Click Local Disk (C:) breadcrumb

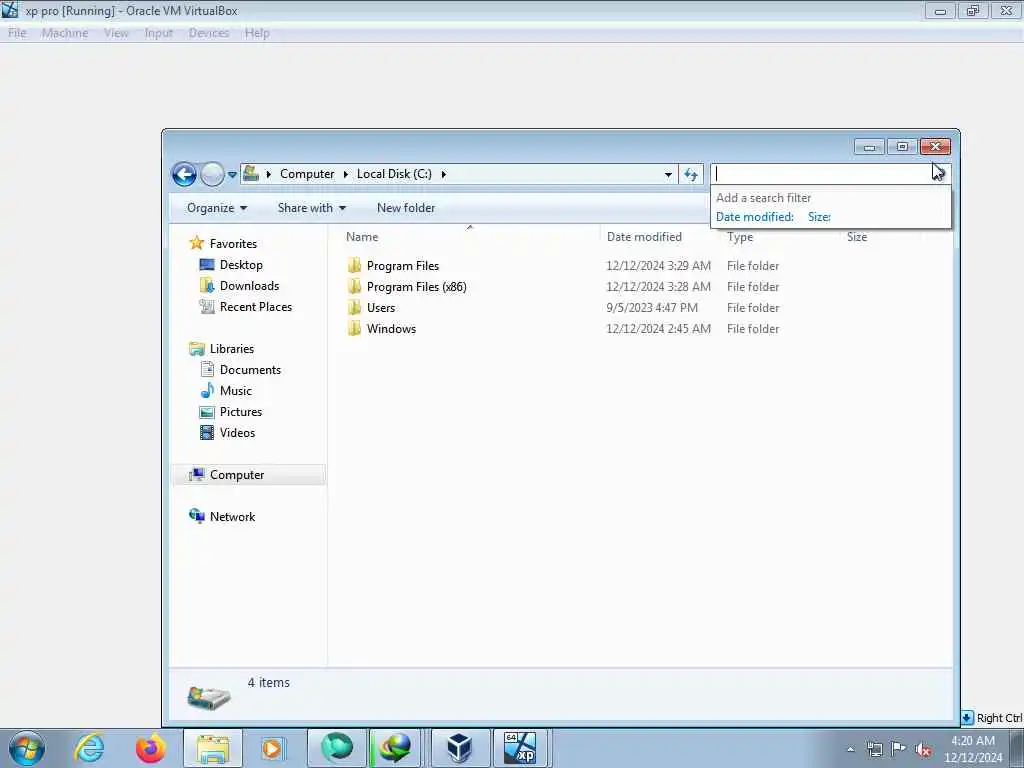point(394,174)
